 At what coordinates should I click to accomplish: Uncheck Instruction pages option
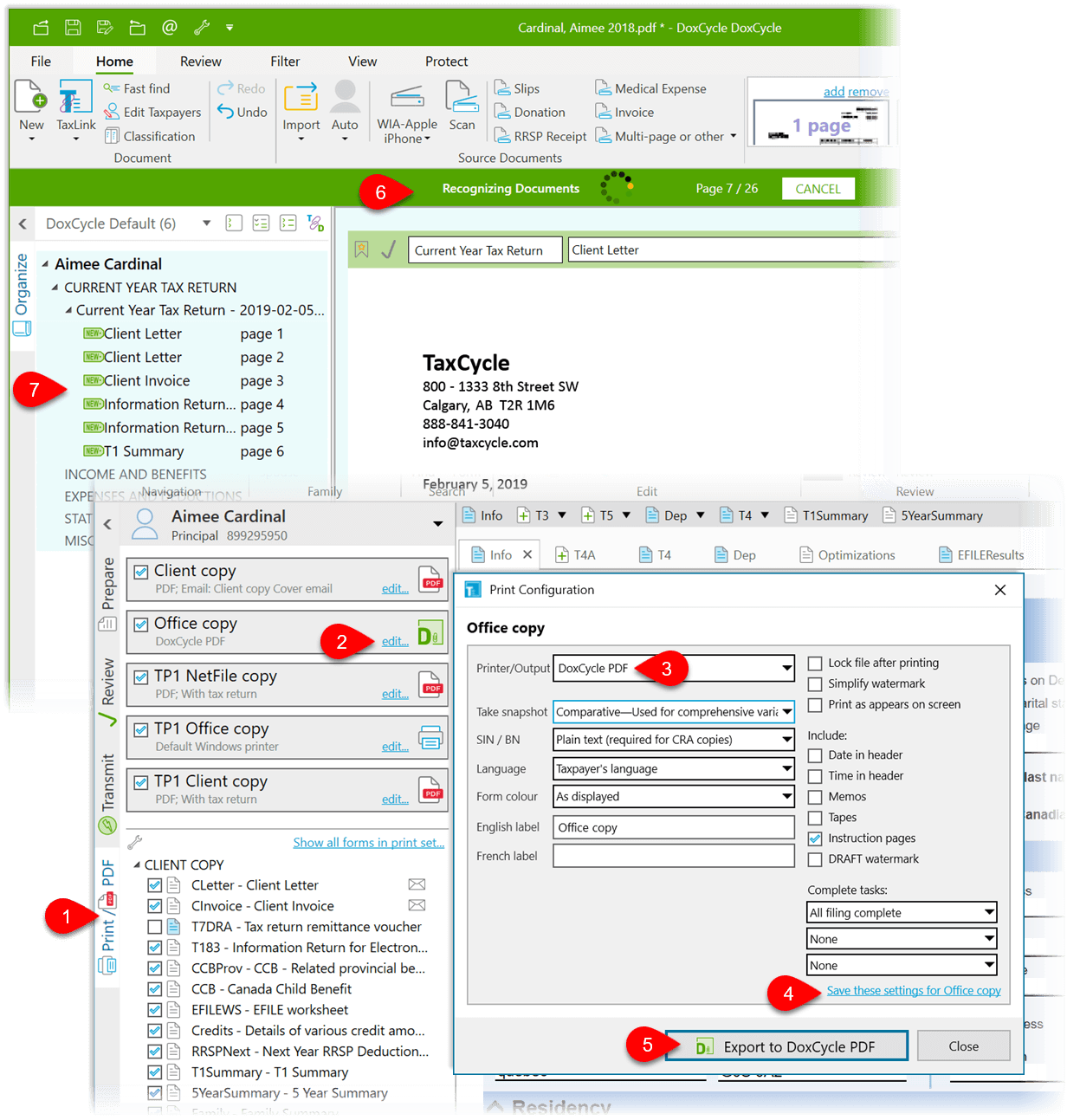click(815, 838)
